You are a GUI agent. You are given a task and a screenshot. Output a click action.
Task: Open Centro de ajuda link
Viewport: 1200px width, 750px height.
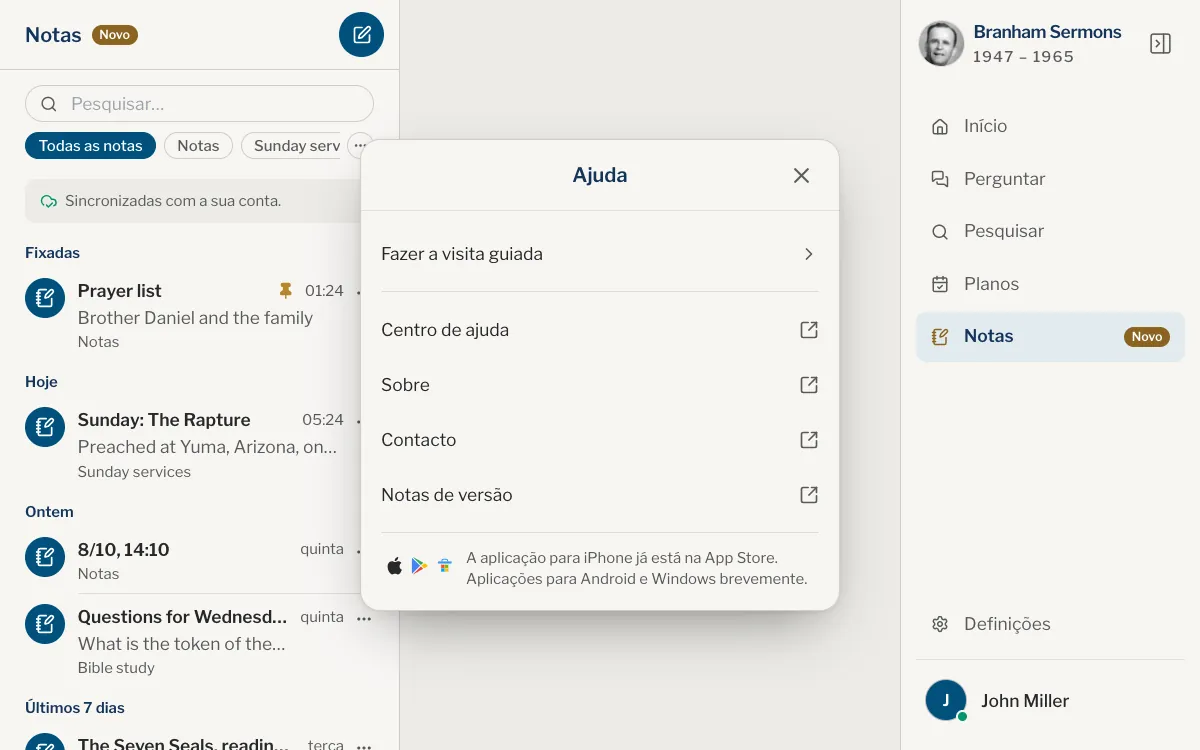pyautogui.click(x=600, y=330)
